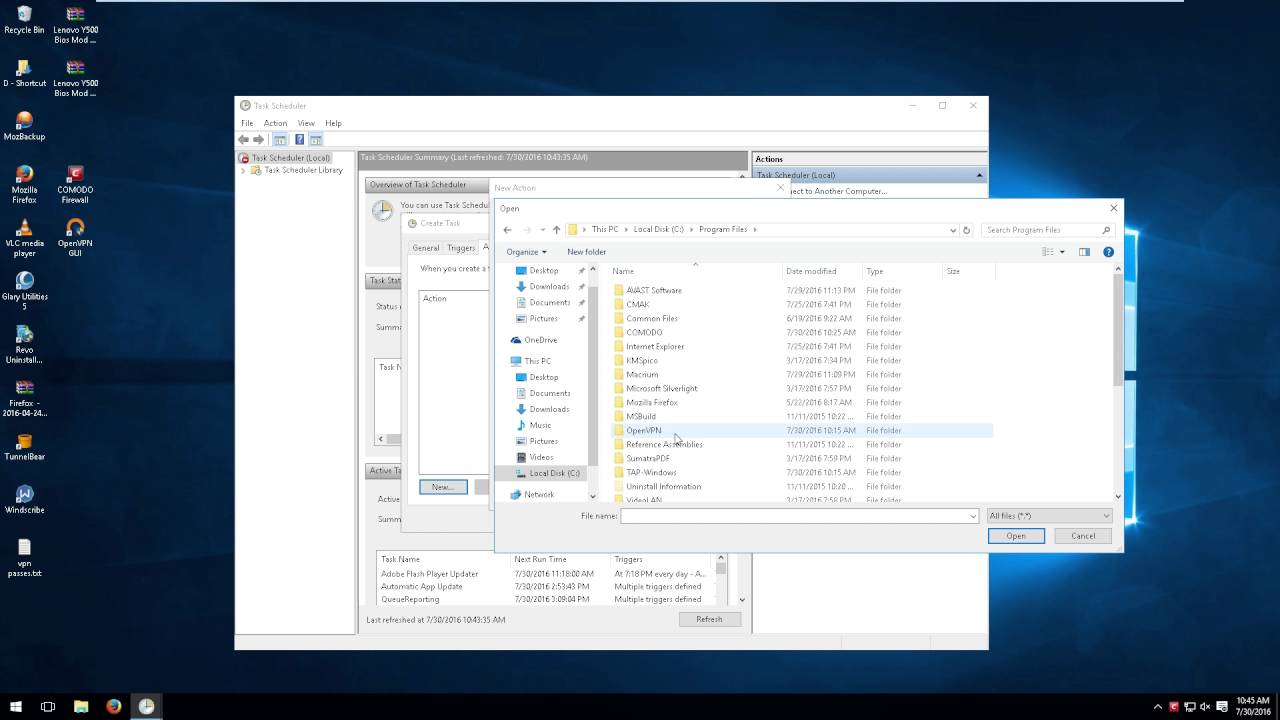
Task: Select Videos in navigation pane
Action: [541, 457]
